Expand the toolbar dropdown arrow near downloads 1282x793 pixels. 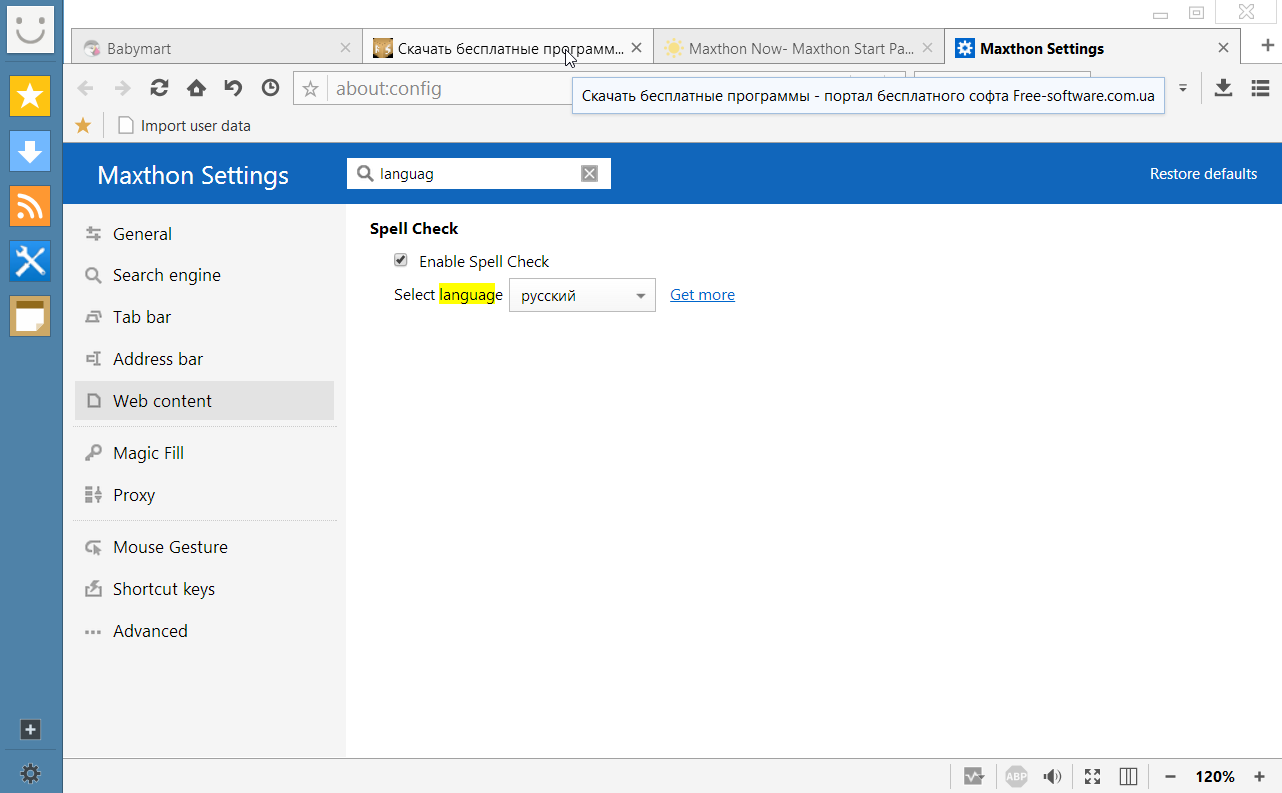click(1183, 88)
